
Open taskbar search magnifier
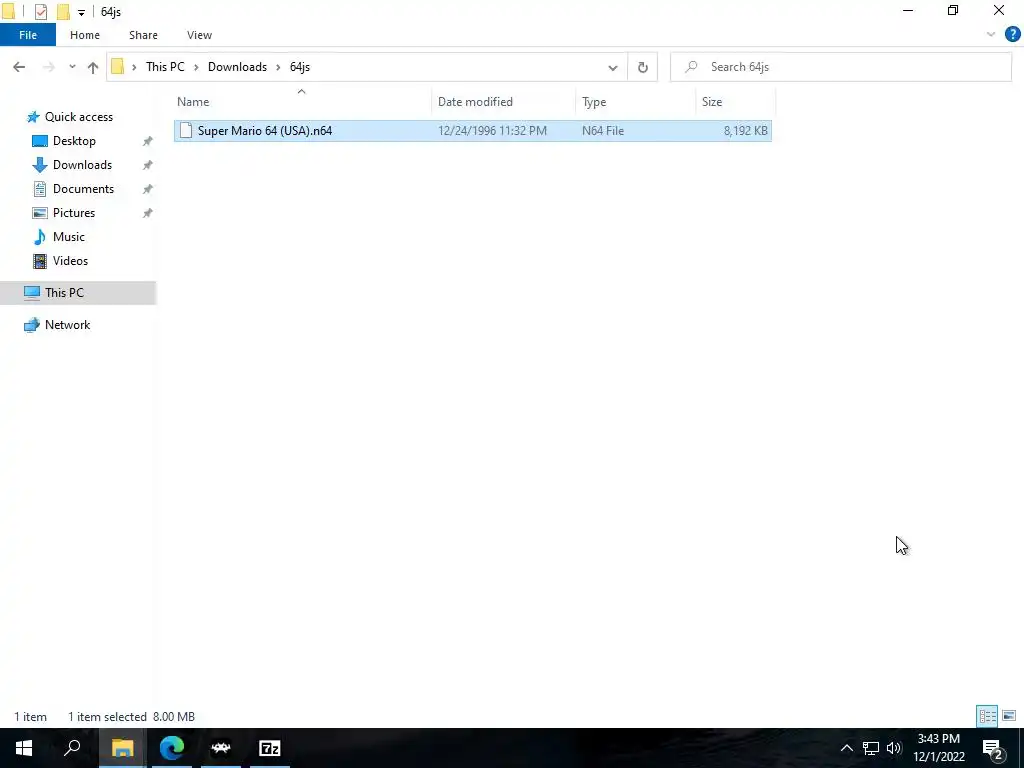click(72, 748)
